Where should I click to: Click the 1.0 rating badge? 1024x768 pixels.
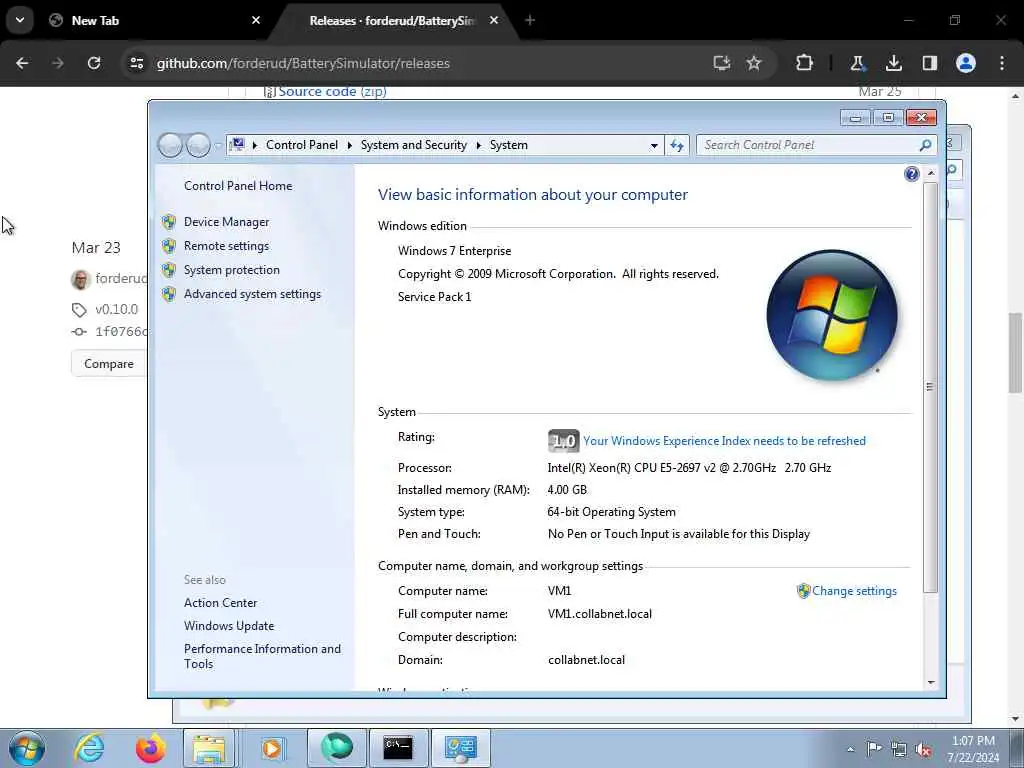point(563,441)
